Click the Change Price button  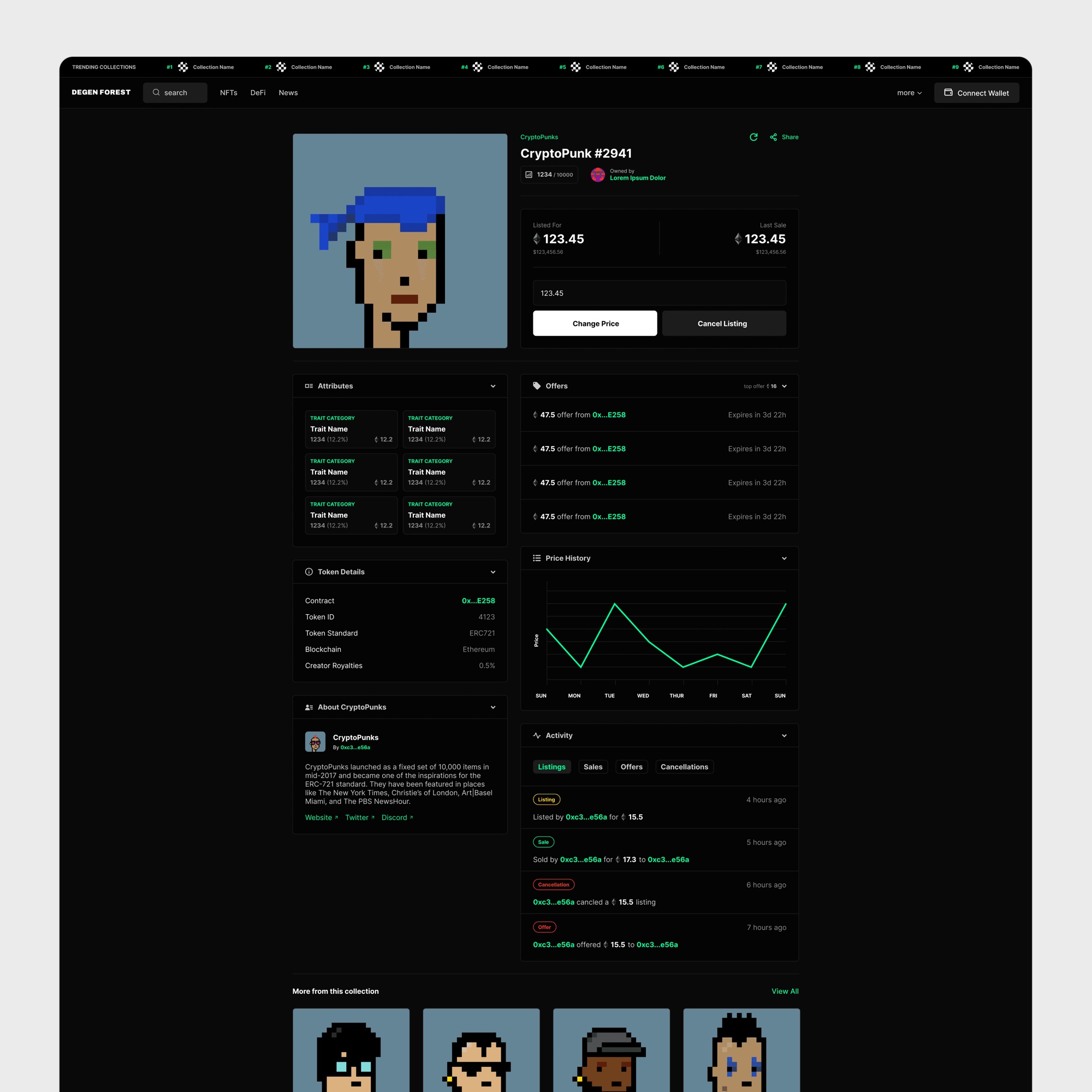[x=595, y=323]
